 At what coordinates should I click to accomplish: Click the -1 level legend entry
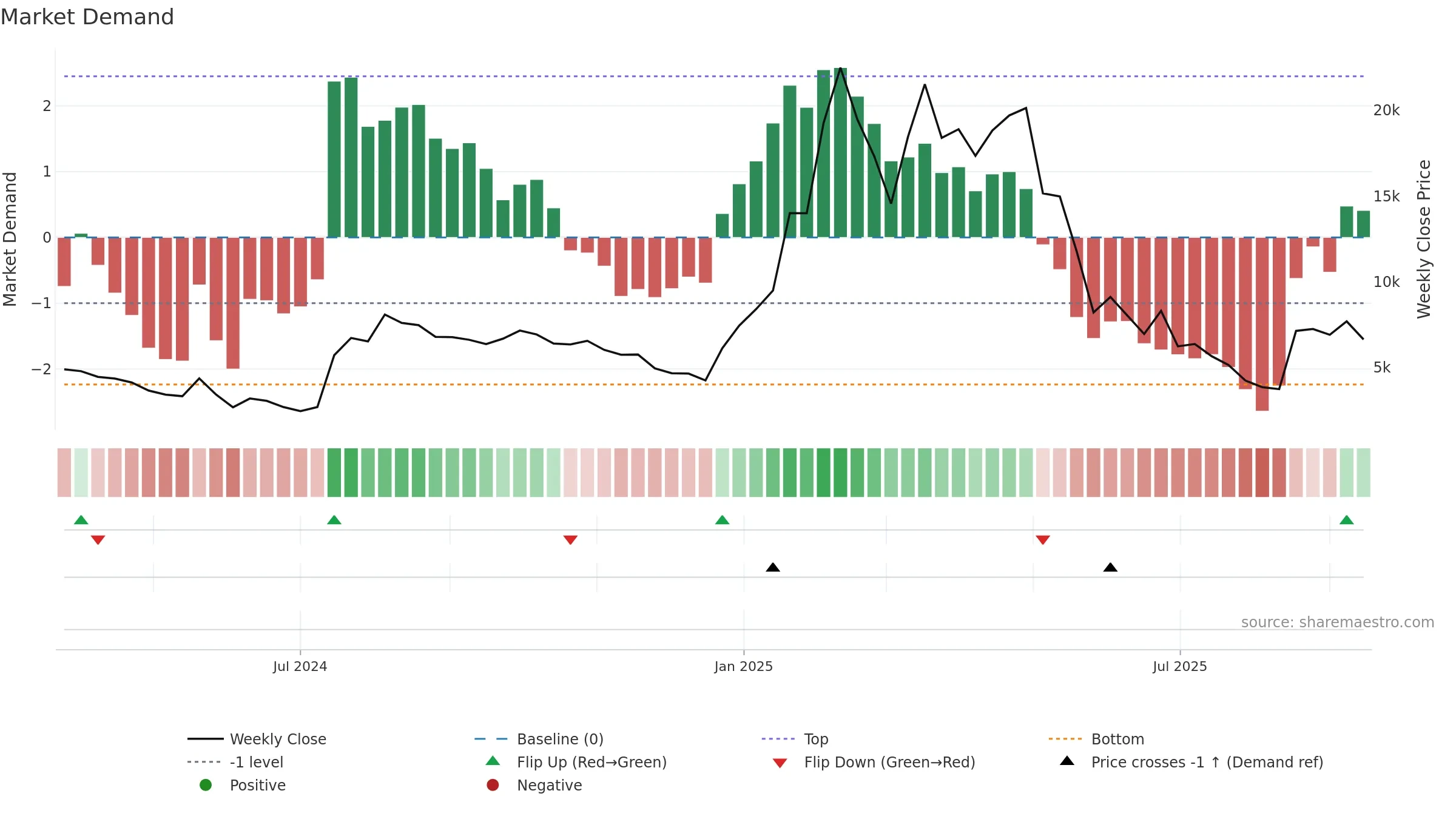coord(235,762)
